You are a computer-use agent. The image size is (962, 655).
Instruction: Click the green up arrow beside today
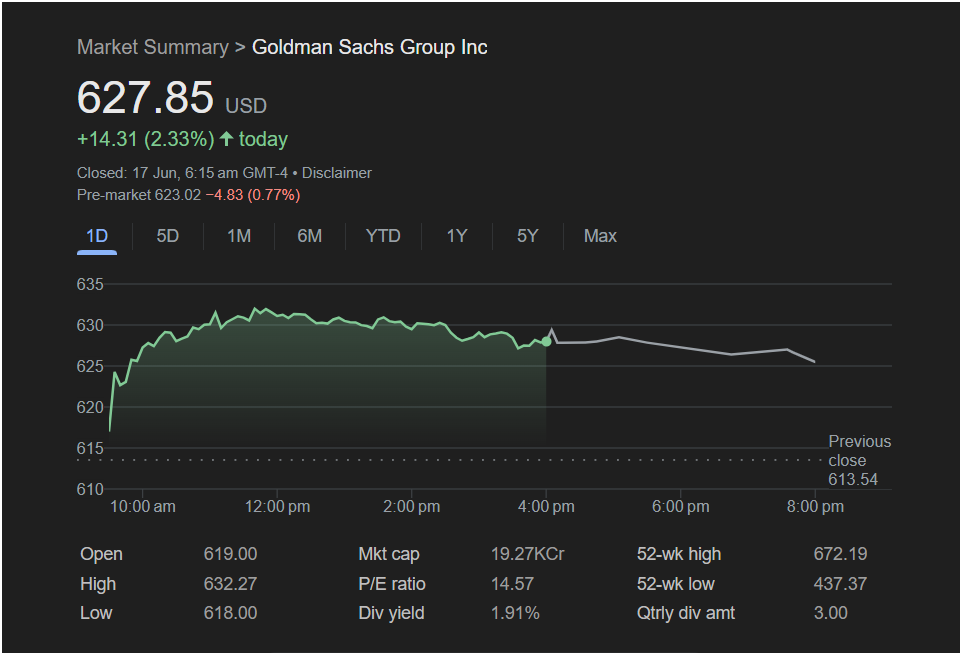(226, 139)
